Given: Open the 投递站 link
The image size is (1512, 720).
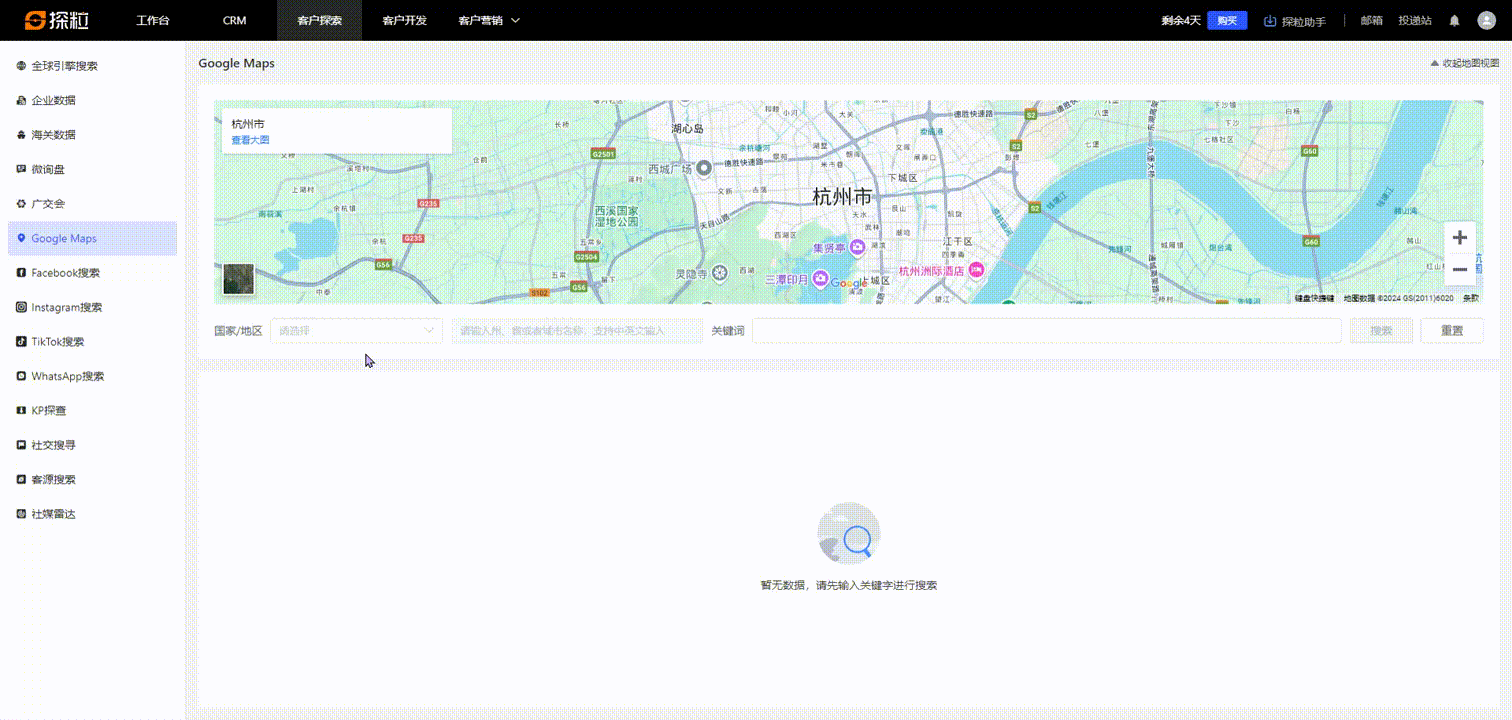Looking at the screenshot, I should tap(1415, 20).
